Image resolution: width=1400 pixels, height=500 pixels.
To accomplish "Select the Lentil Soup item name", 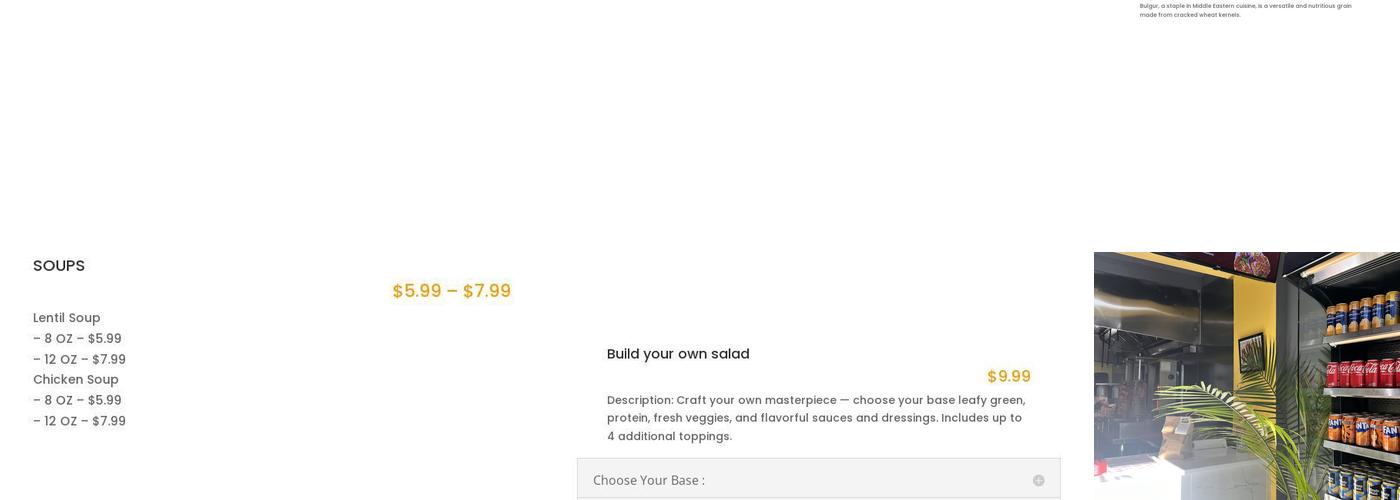I will (x=67, y=318).
